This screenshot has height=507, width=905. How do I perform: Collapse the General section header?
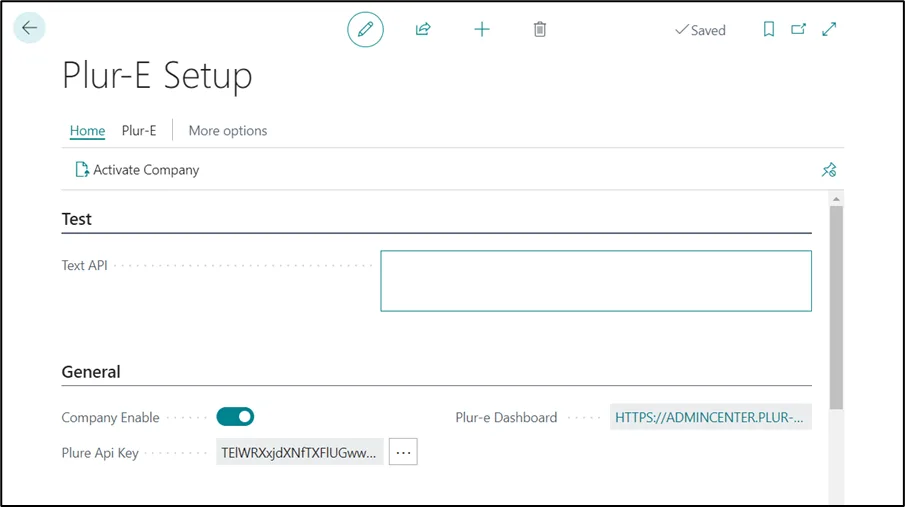(x=91, y=372)
